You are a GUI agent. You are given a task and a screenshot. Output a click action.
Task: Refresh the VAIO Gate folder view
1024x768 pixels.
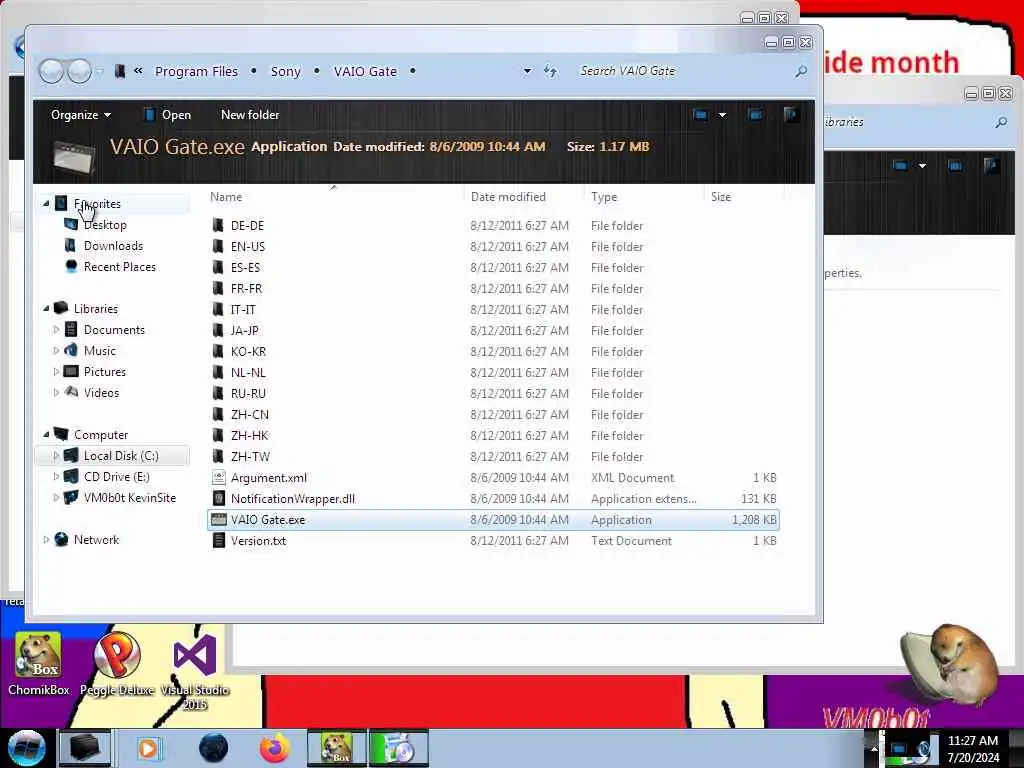point(551,71)
